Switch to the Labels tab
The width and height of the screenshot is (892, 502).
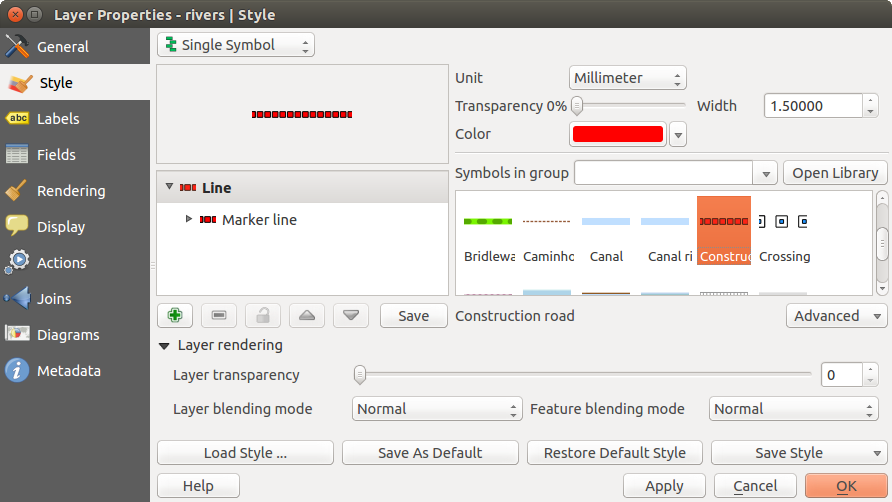coord(58,119)
